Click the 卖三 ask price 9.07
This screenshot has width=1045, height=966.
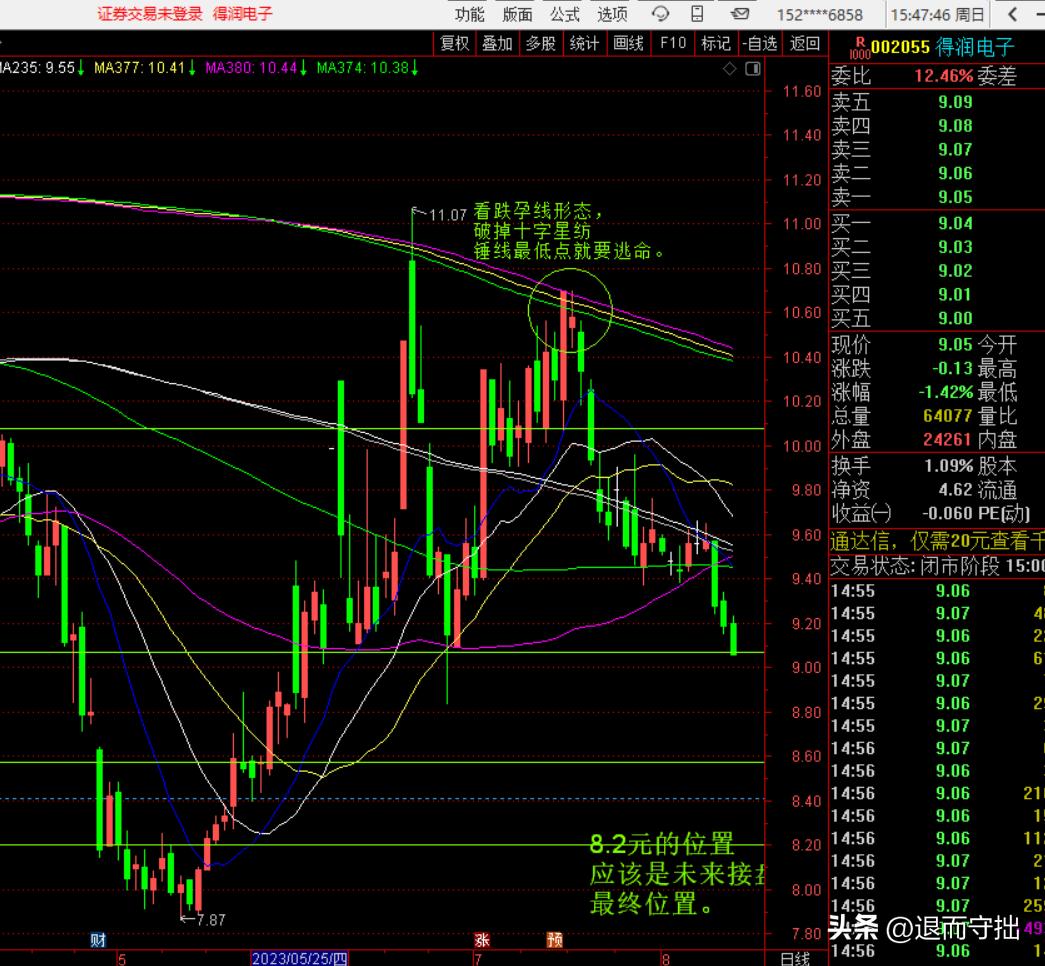[x=955, y=150]
